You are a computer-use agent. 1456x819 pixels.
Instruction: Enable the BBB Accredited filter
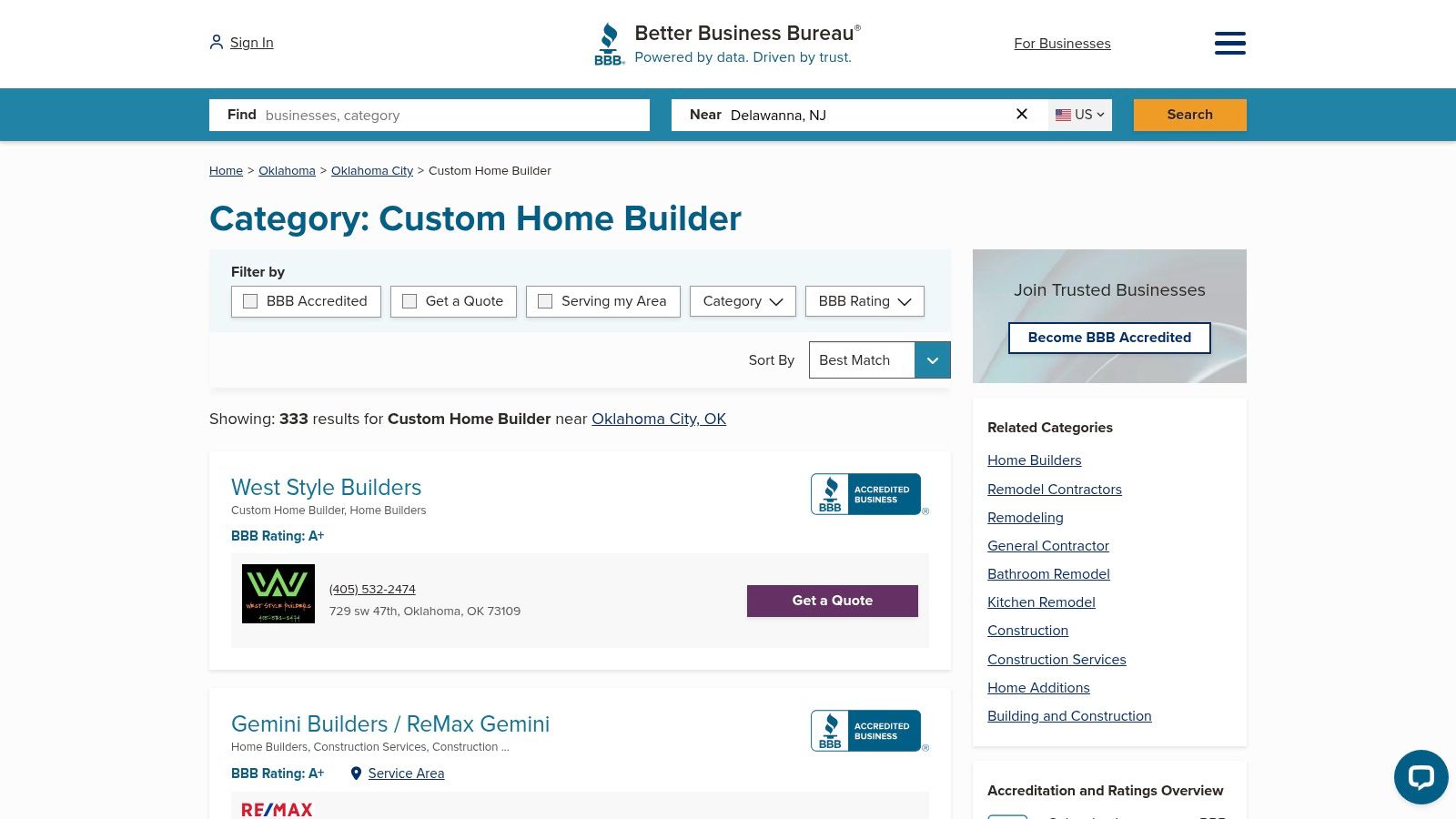(250, 300)
